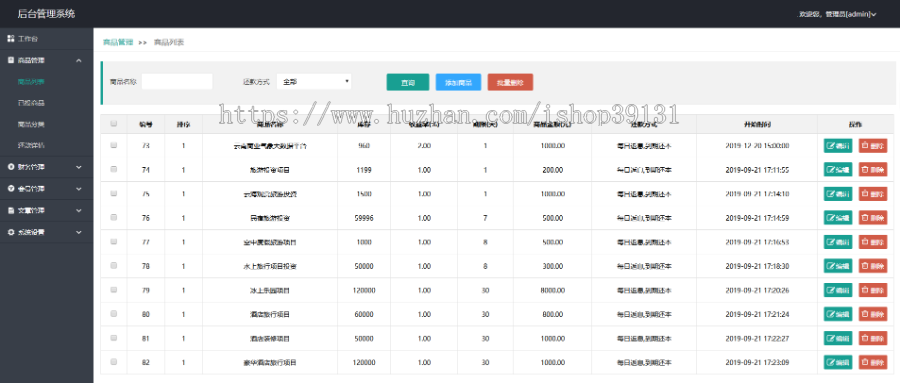The image size is (900, 383).
Task: Click the stock value 59996
Action: click(x=364, y=218)
